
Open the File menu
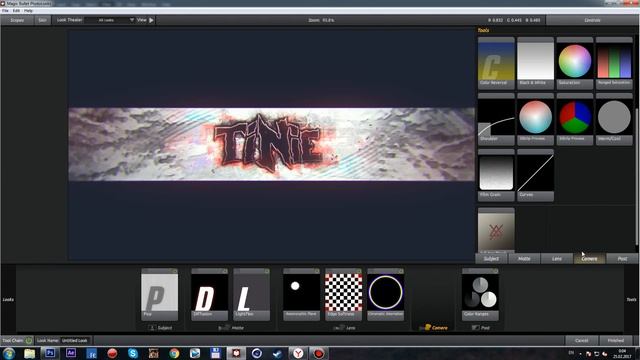pyautogui.click(x=5, y=11)
